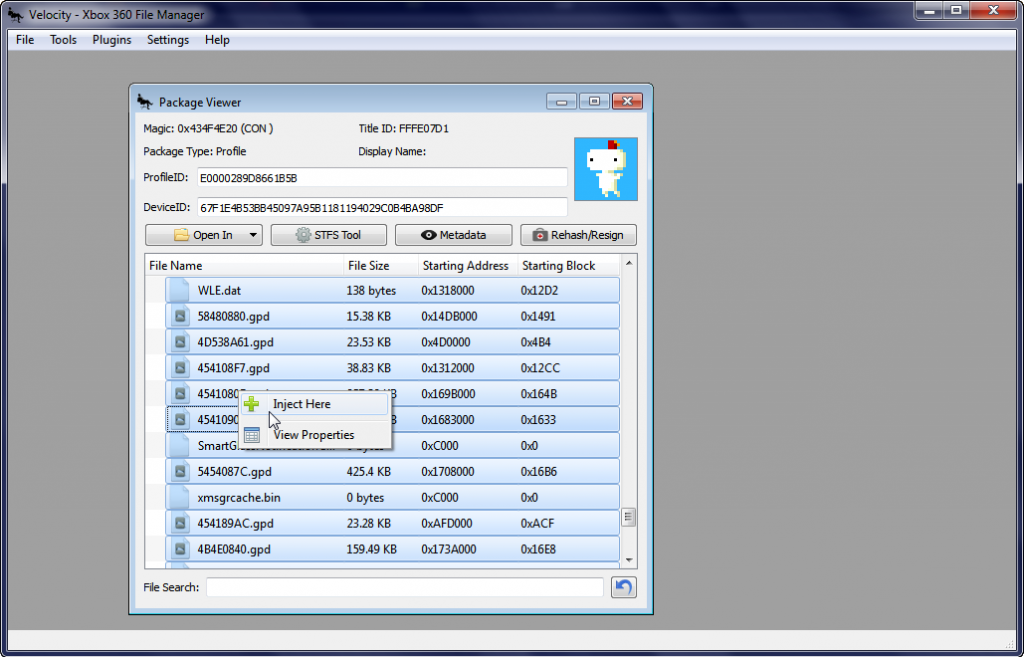Viewport: 1024px width, 657px height.
Task: Click inside the File Search field
Action: [x=400, y=587]
